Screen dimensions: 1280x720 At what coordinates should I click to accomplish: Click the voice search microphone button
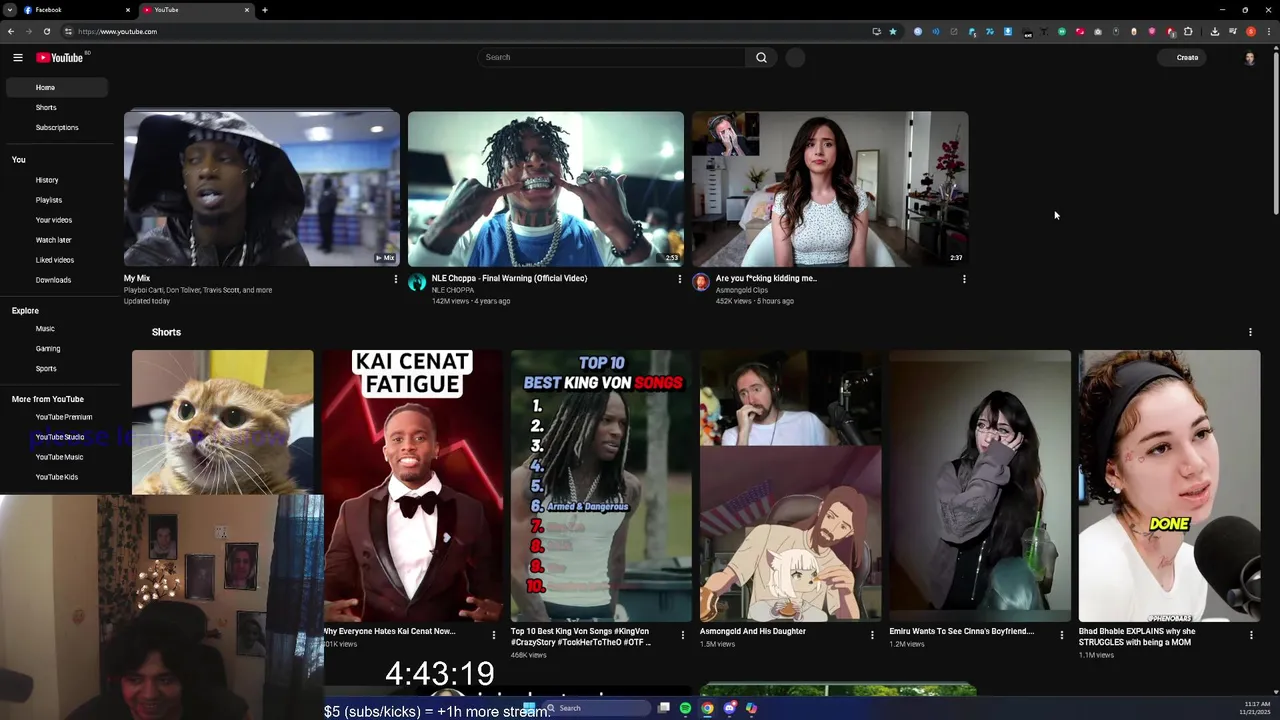[x=795, y=58]
